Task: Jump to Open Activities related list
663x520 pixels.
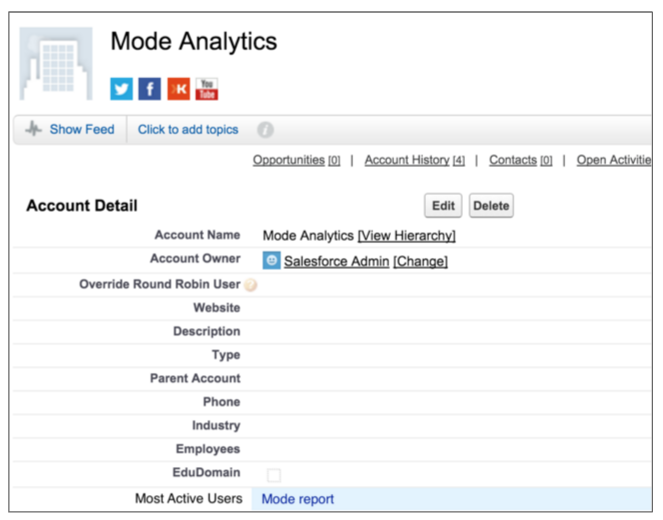Action: point(614,160)
